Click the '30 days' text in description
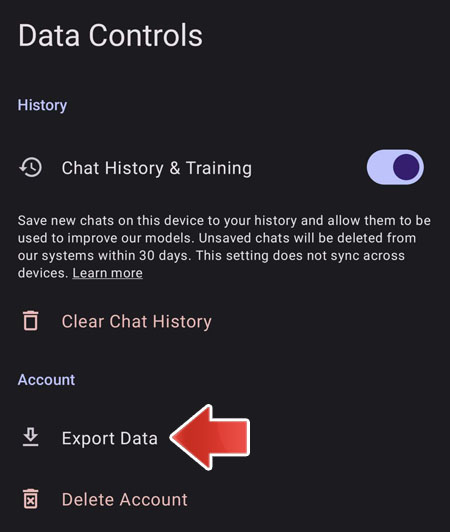Viewport: 450px width, 532px height. 163,255
